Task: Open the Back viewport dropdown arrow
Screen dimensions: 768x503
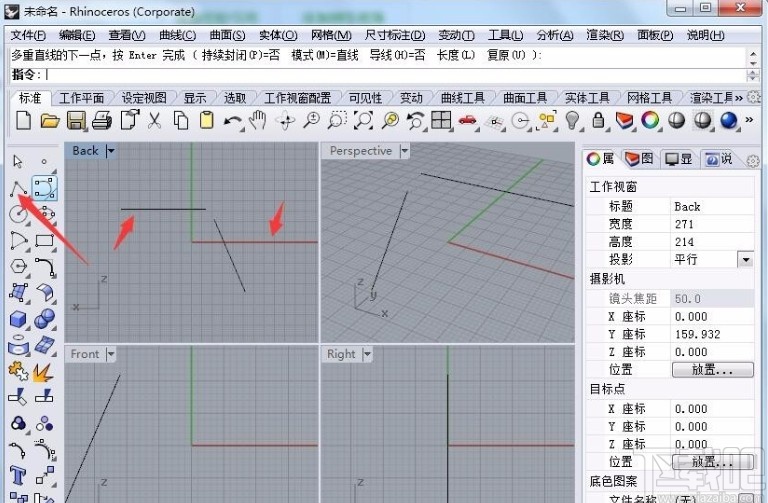Action: pos(111,151)
